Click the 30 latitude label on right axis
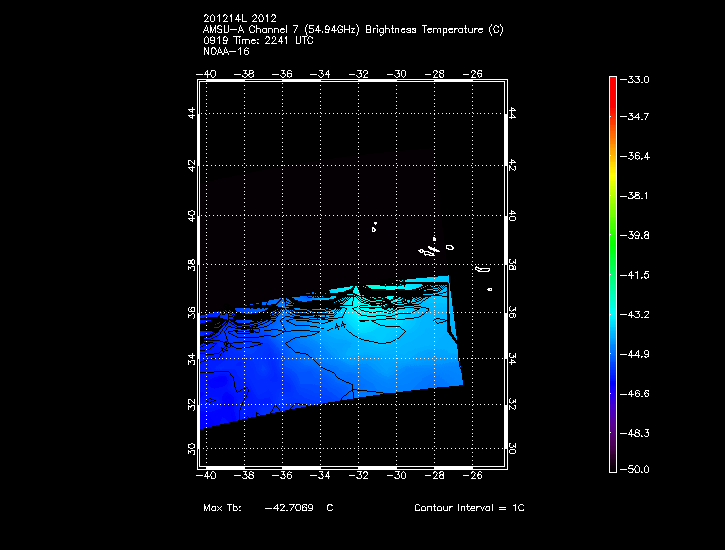Image resolution: width=725 pixels, height=550 pixels. point(511,449)
